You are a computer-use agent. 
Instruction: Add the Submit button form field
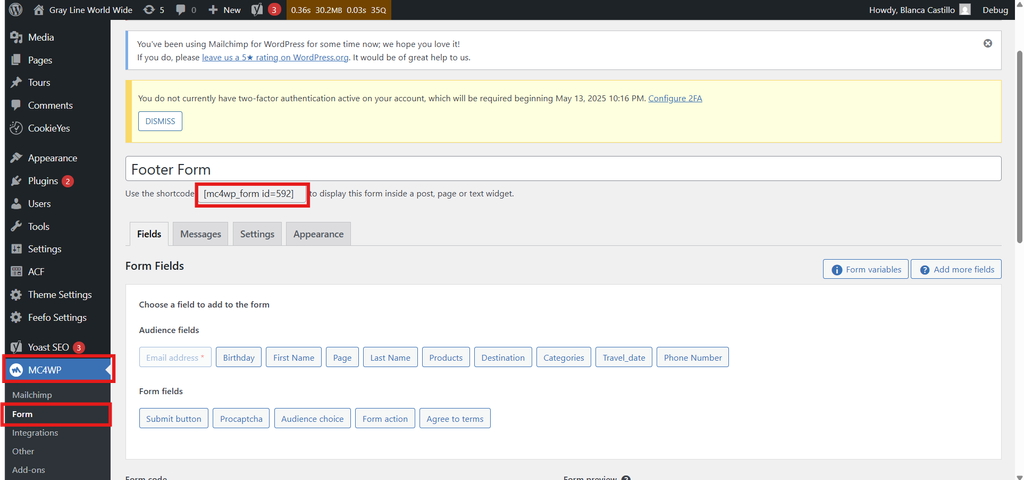click(174, 419)
